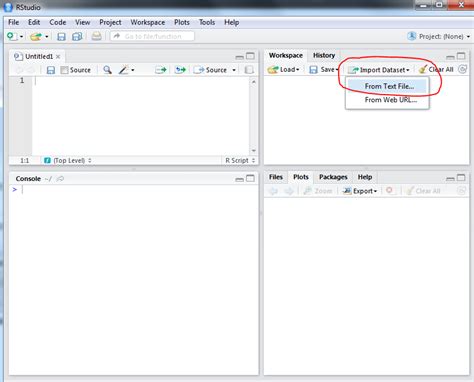
Task: Click the previous plot arrow icon
Action: pos(274,191)
